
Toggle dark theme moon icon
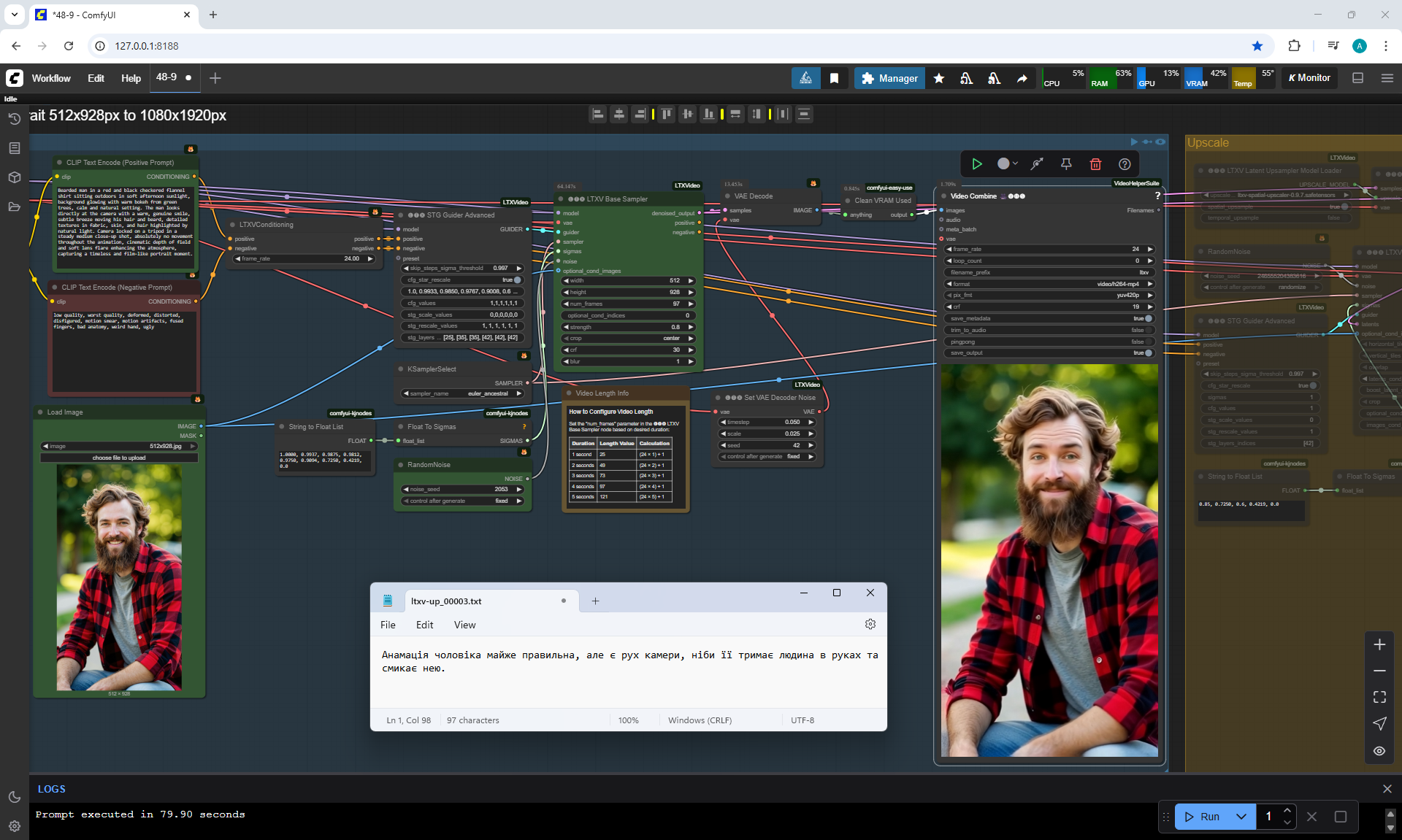[x=14, y=797]
